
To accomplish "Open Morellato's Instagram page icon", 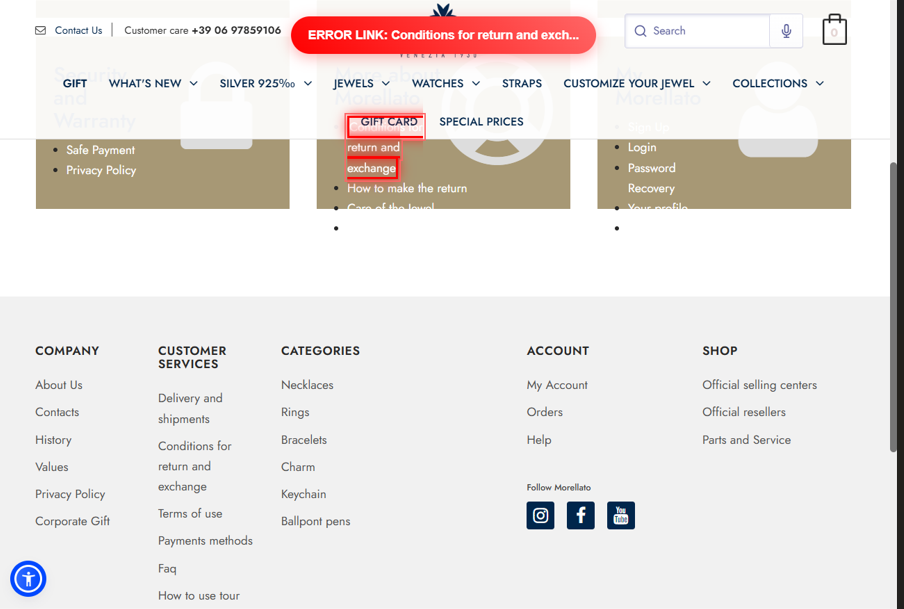I will [x=540, y=515].
